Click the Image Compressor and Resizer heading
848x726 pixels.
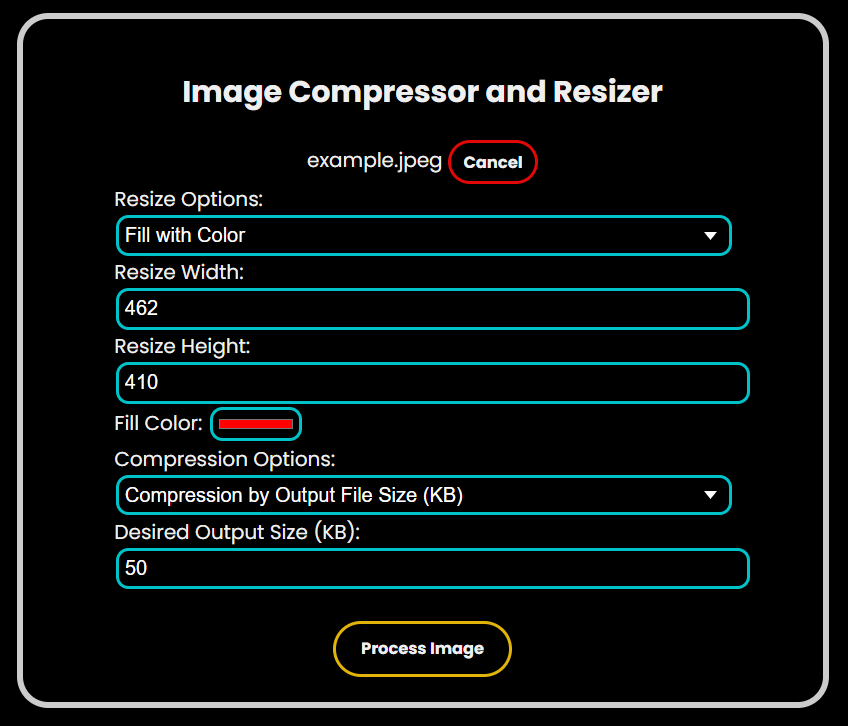coord(422,92)
